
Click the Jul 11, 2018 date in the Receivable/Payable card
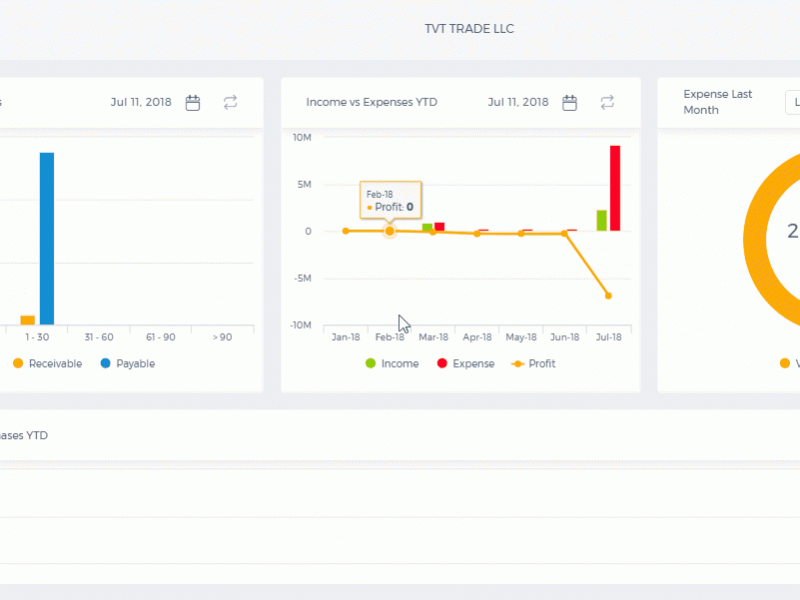pos(141,102)
